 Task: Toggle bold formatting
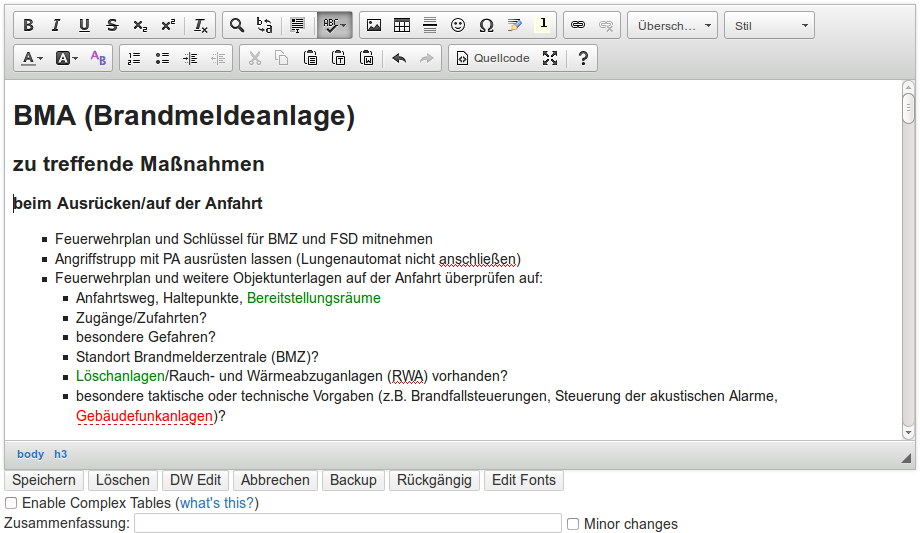coord(29,25)
